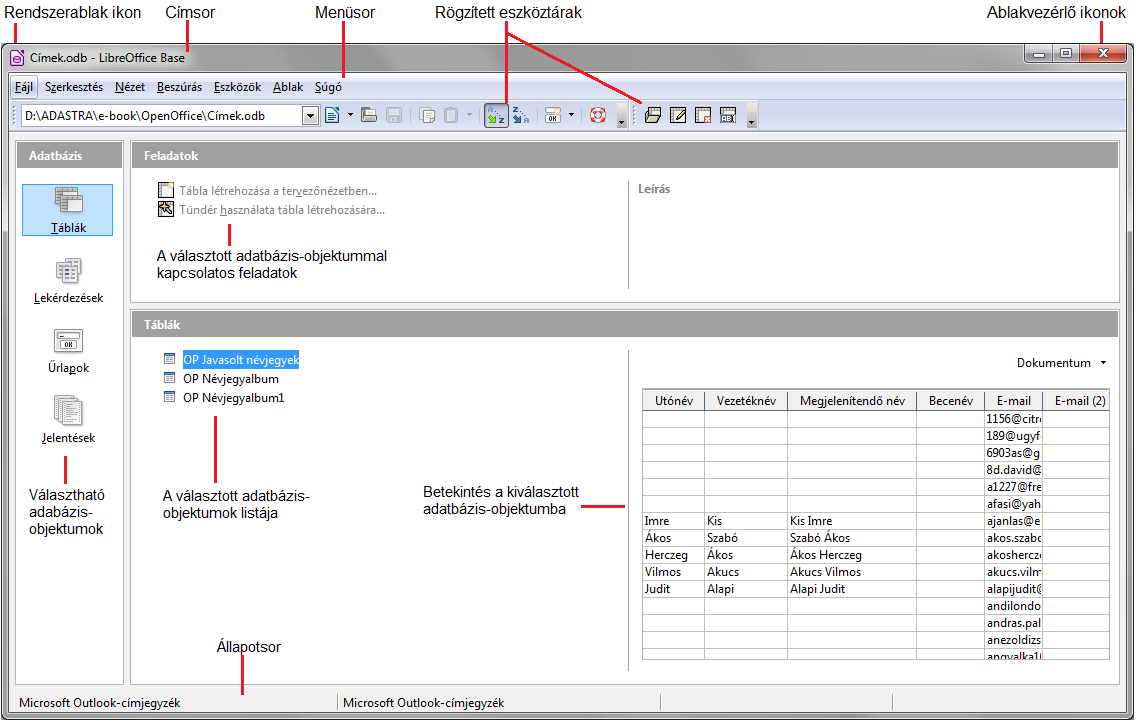The height and width of the screenshot is (722, 1136).
Task: Click left status bar Microsoft Outlook-címjegyzék text
Action: [x=99, y=702]
